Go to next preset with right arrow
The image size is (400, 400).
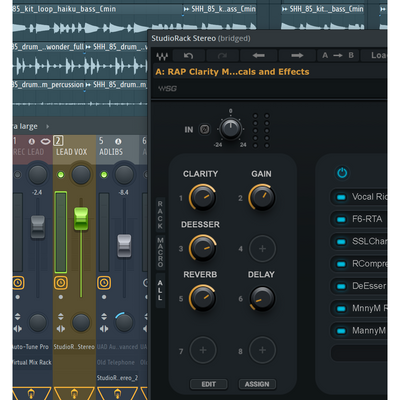click(x=297, y=56)
